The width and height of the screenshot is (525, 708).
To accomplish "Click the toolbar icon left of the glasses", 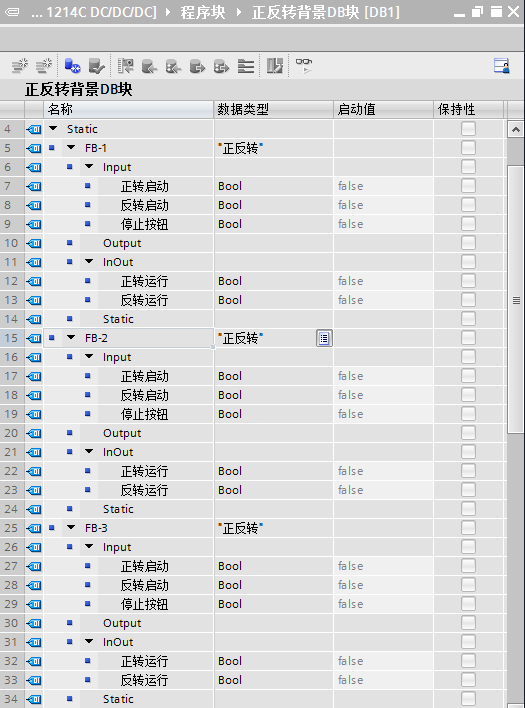I will pyautogui.click(x=274, y=66).
